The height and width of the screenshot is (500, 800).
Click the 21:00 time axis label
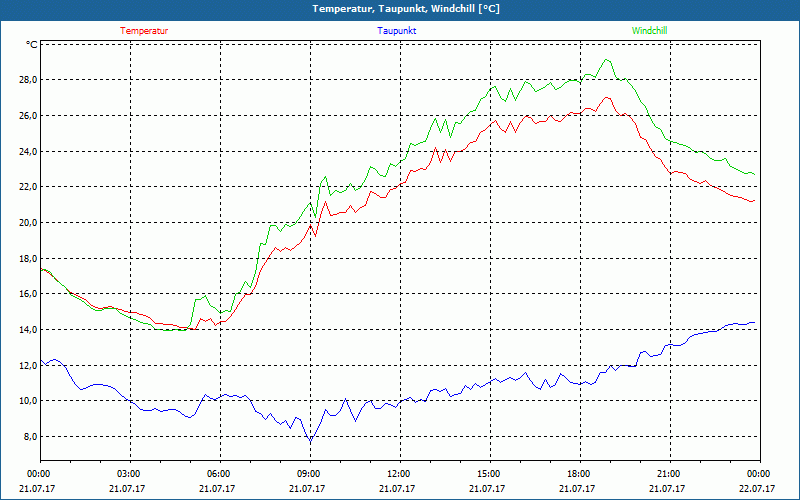670,474
